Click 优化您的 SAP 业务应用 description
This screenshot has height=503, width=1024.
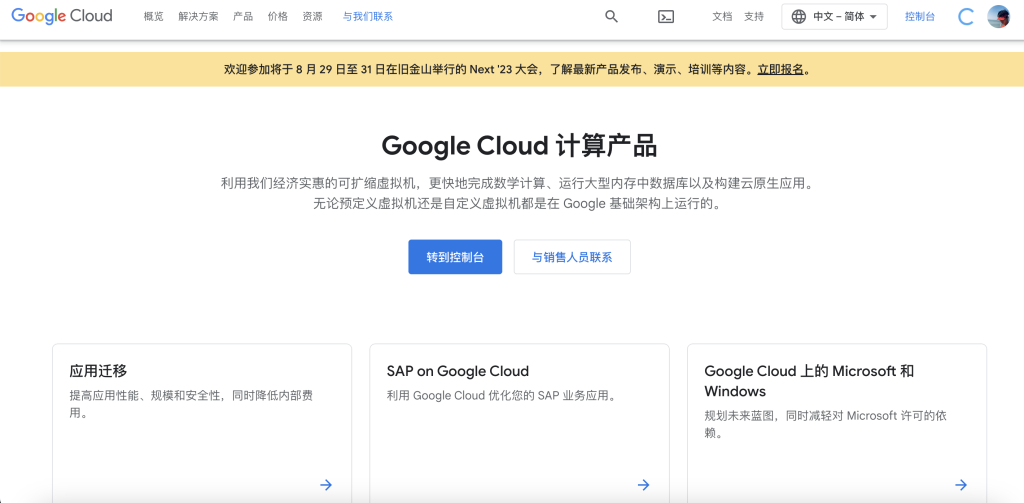502,396
